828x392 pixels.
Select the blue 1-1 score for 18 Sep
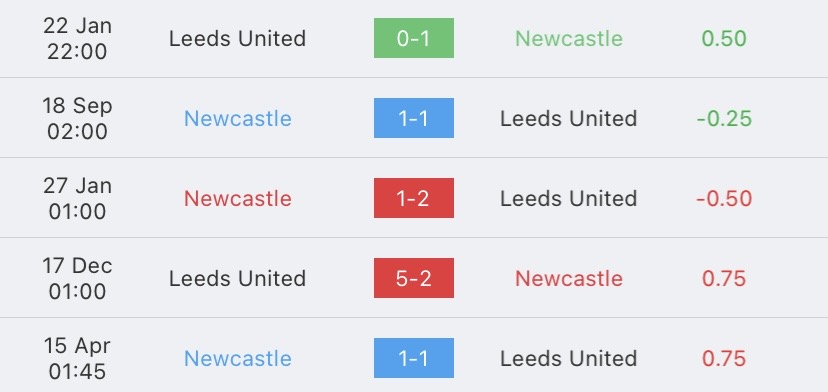coord(413,118)
